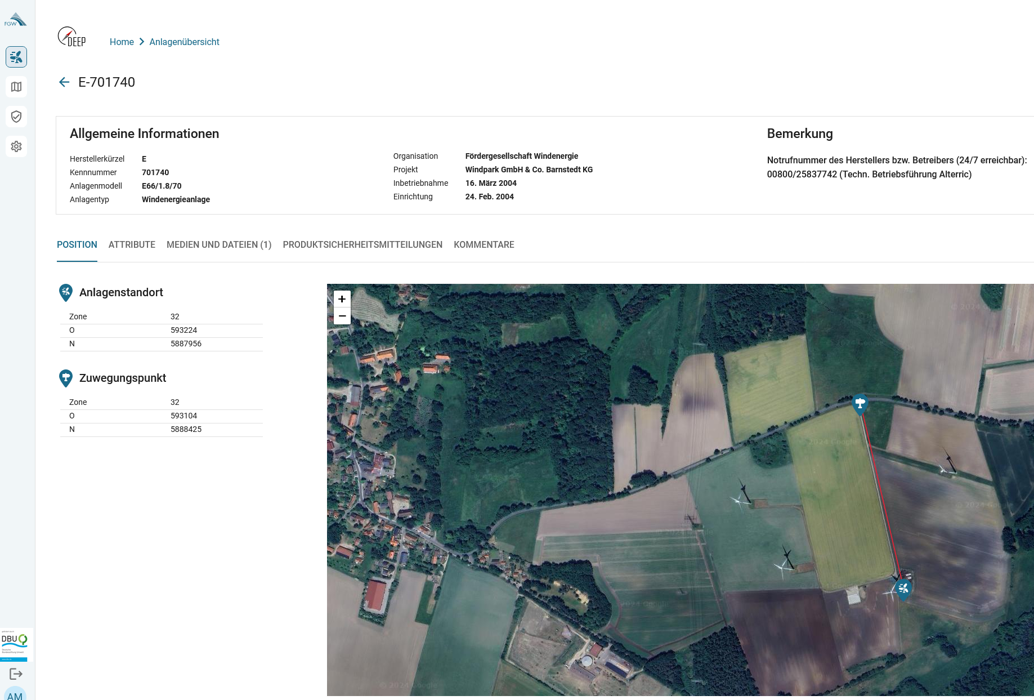The width and height of the screenshot is (1034, 700).
Task: Navigate to Home breadcrumb
Action: [x=121, y=42]
